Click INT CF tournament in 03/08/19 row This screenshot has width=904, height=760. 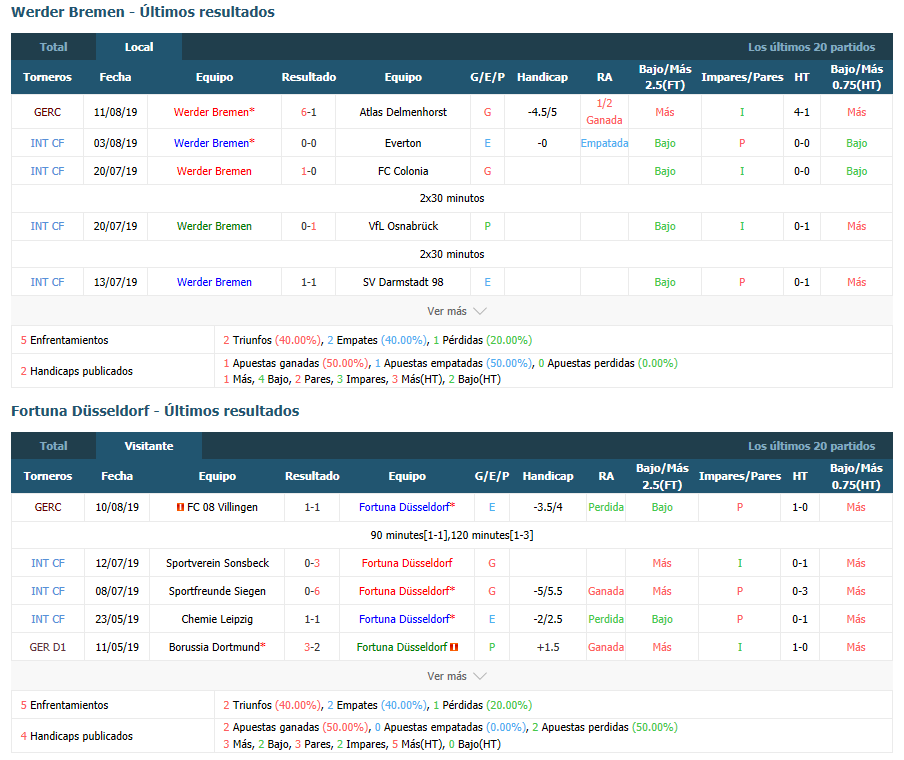pos(47,143)
